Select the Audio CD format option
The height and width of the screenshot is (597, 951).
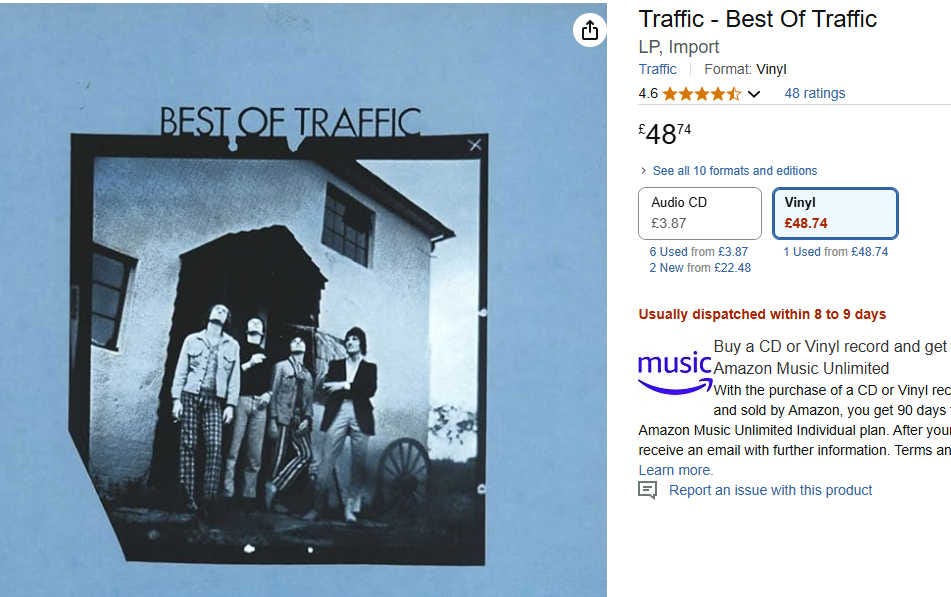698,213
